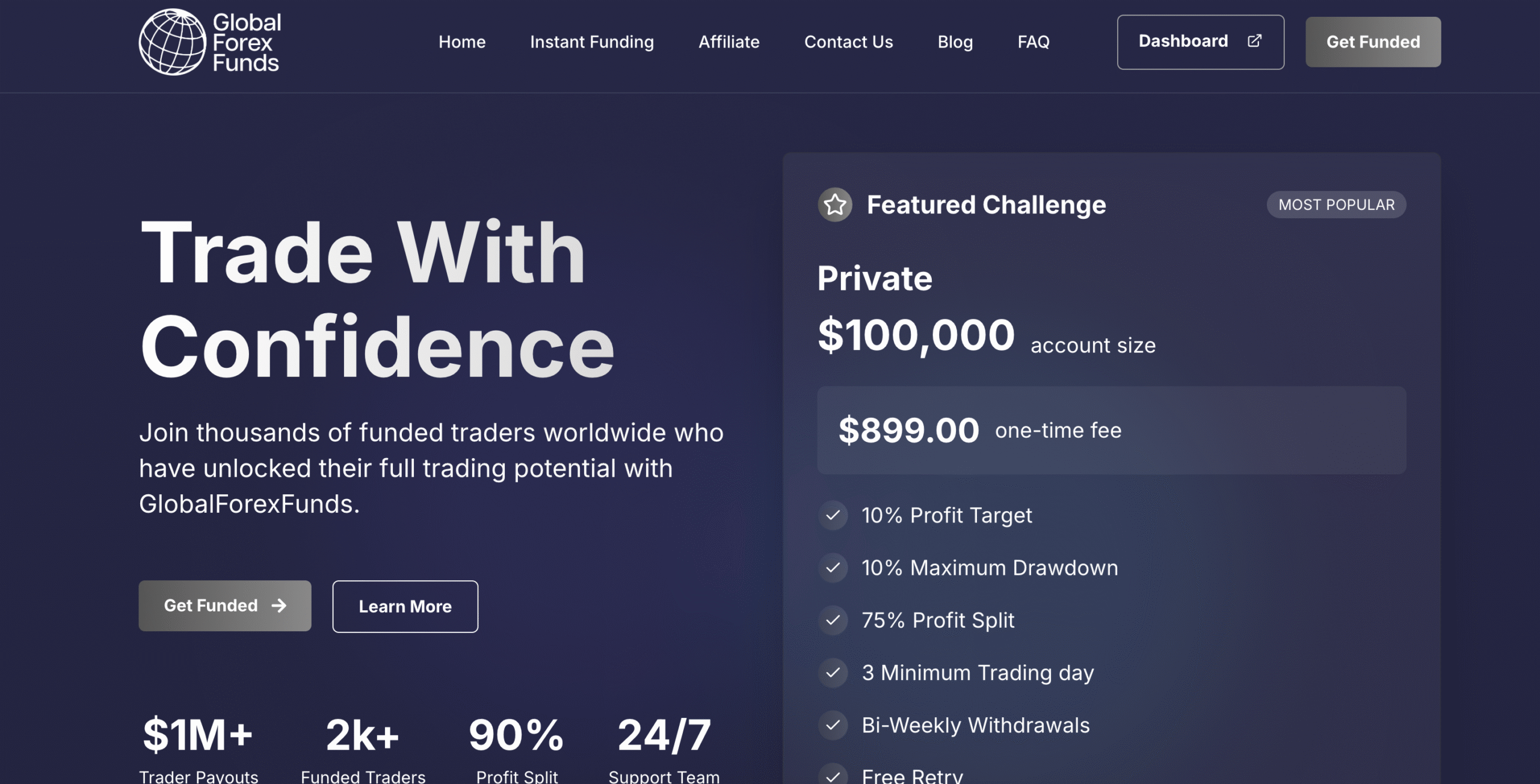Open the FAQ nav item
Screen dimensions: 1540x784
1033,42
